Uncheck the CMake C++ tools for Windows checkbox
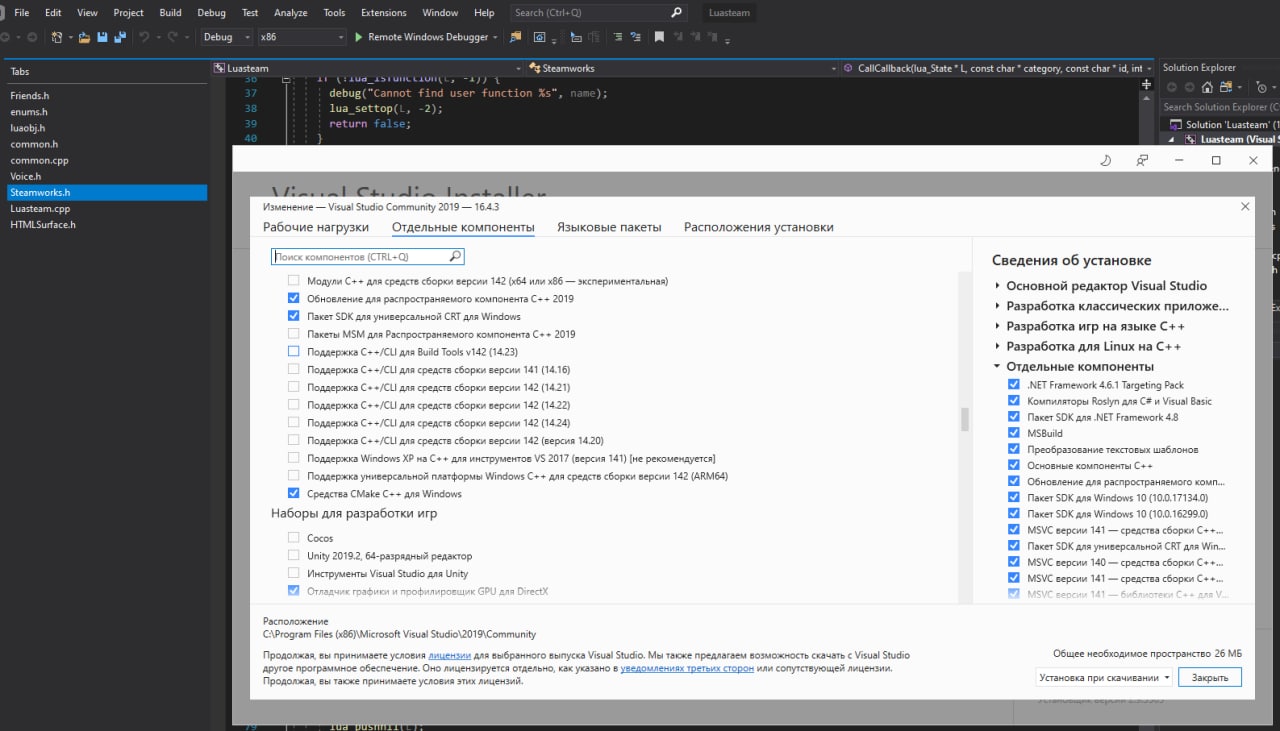Viewport: 1280px width, 731px height. 293,493
